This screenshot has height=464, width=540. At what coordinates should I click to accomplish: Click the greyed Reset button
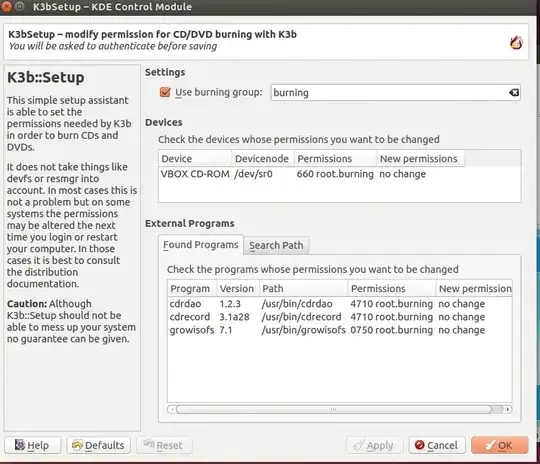pos(164,445)
